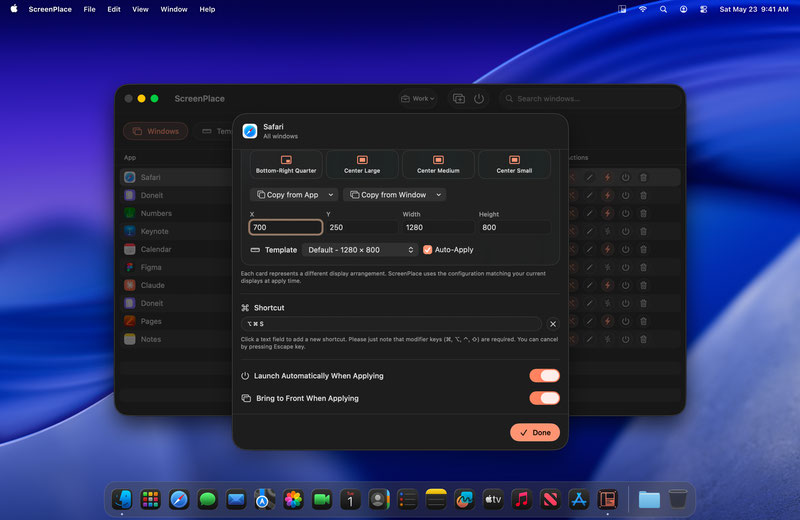Choose the Center Large position preset
This screenshot has height=520, width=800.
(x=362, y=164)
